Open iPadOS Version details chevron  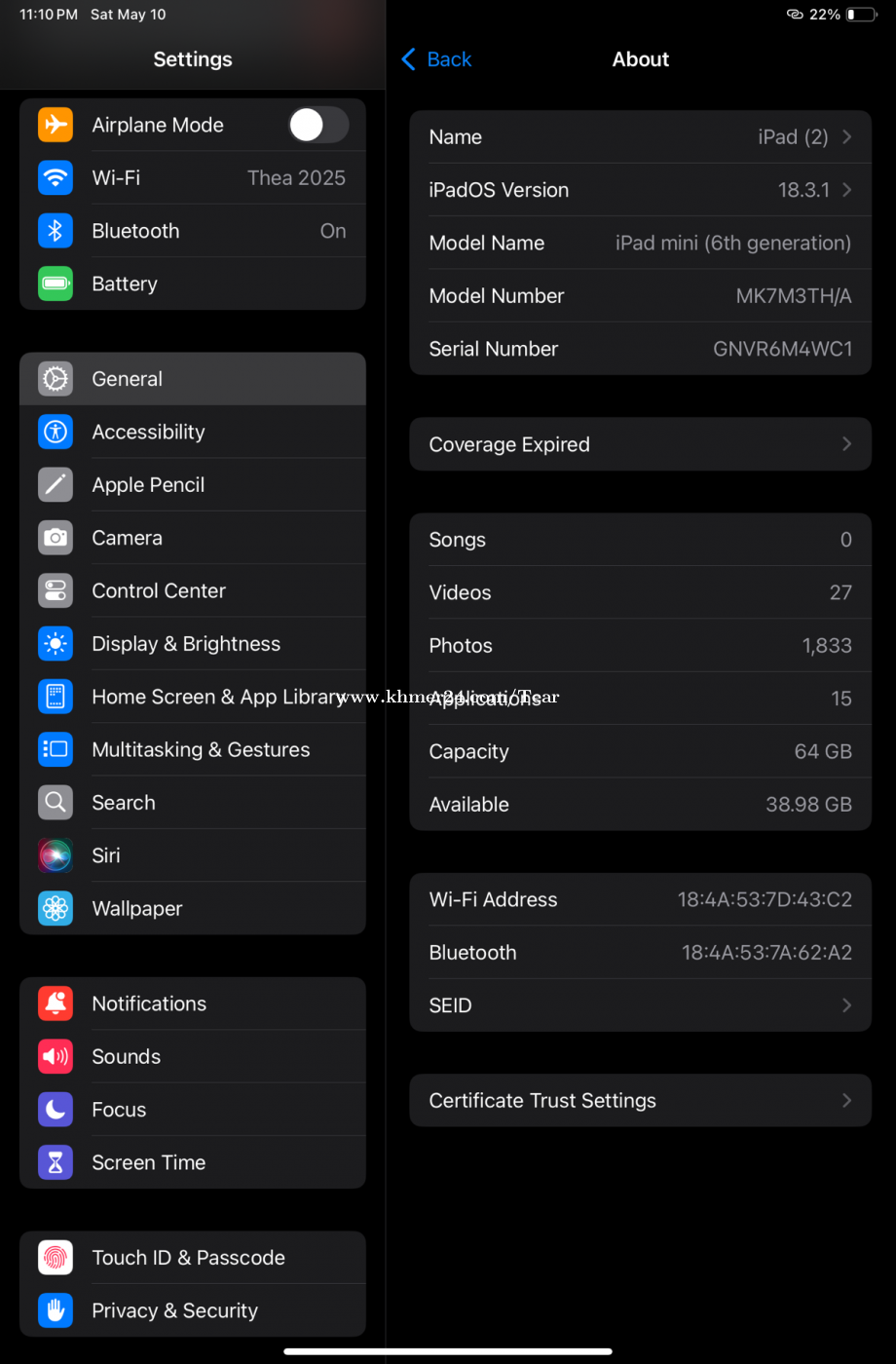coord(846,190)
